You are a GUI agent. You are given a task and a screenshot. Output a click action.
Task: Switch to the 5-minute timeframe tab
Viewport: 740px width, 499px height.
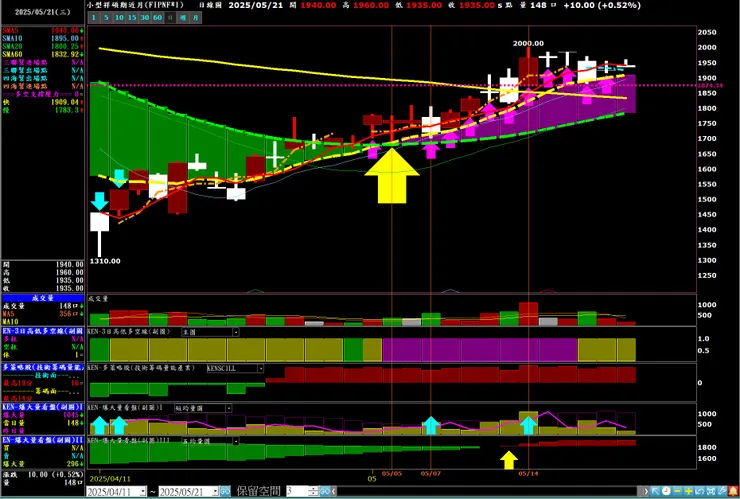pos(106,17)
